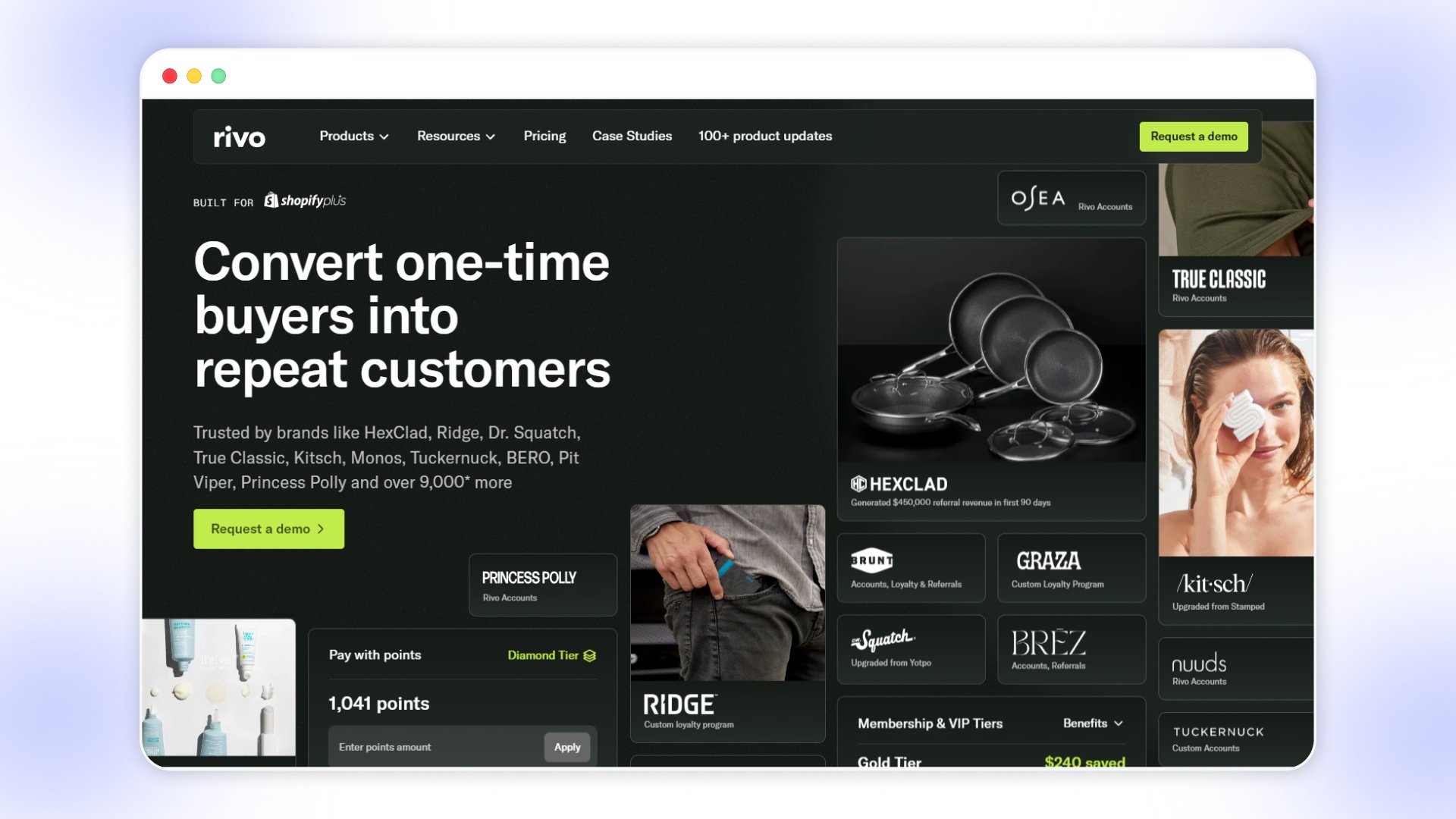Click the Shopify Plus logo
The width and height of the screenshot is (1456, 819).
pos(305,200)
